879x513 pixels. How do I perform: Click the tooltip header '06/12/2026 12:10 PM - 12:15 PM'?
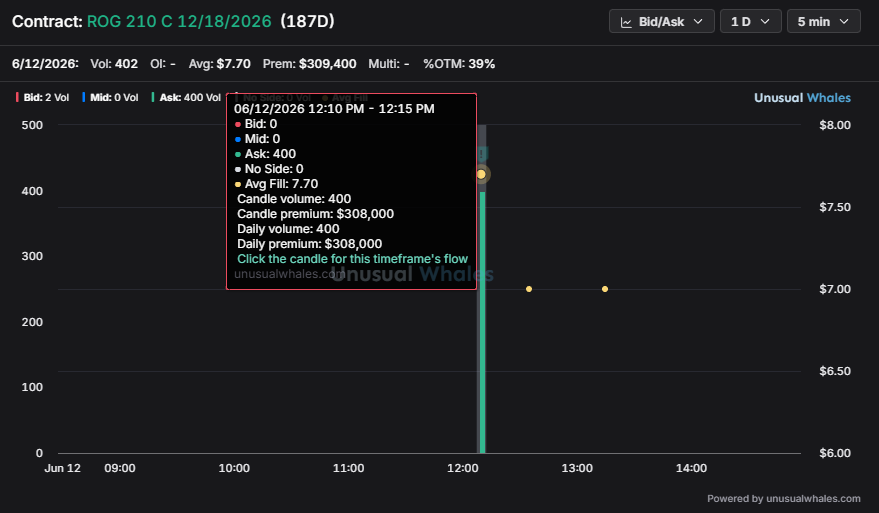click(x=334, y=109)
